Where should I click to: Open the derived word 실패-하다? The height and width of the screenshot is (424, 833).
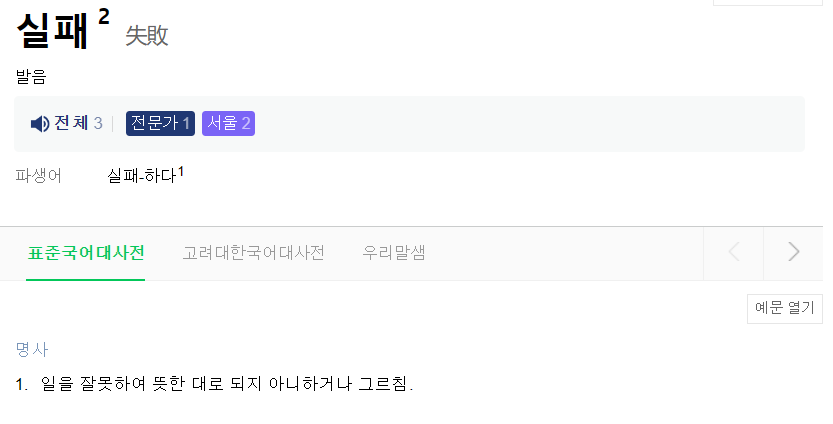(x=141, y=177)
